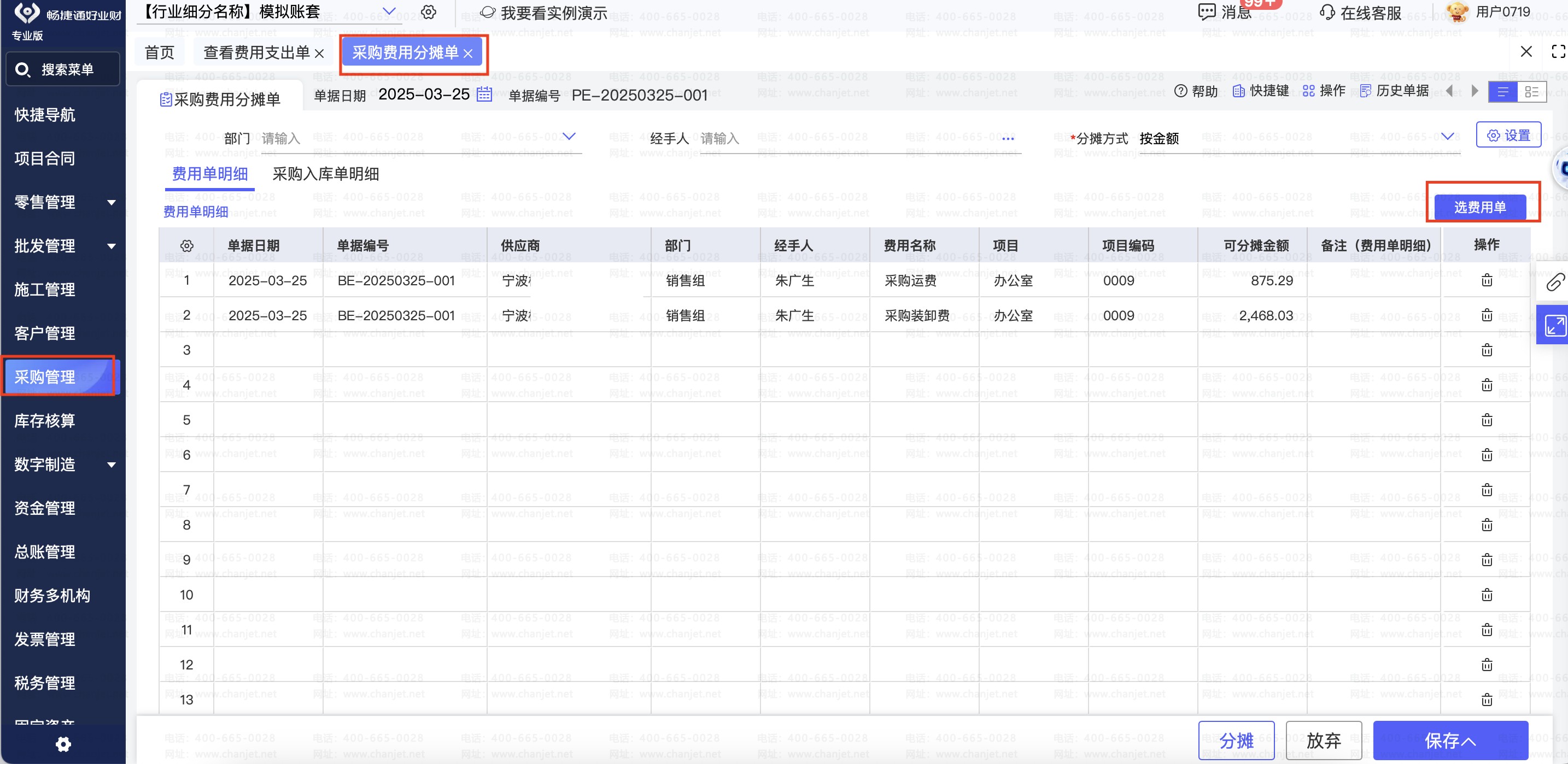Screen dimensions: 1568x764
Task: Click the attachment paperclip icon
Action: pyautogui.click(x=1555, y=282)
